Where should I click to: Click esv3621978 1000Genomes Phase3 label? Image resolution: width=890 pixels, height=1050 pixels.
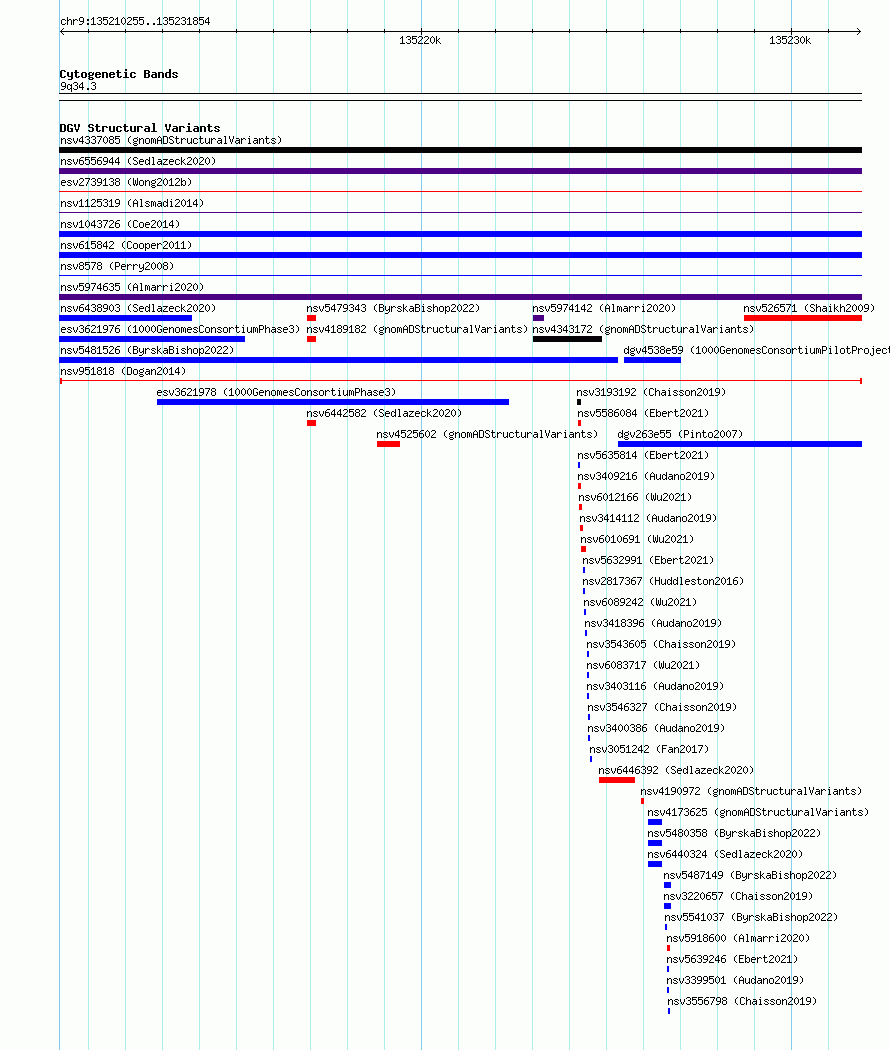(276, 392)
